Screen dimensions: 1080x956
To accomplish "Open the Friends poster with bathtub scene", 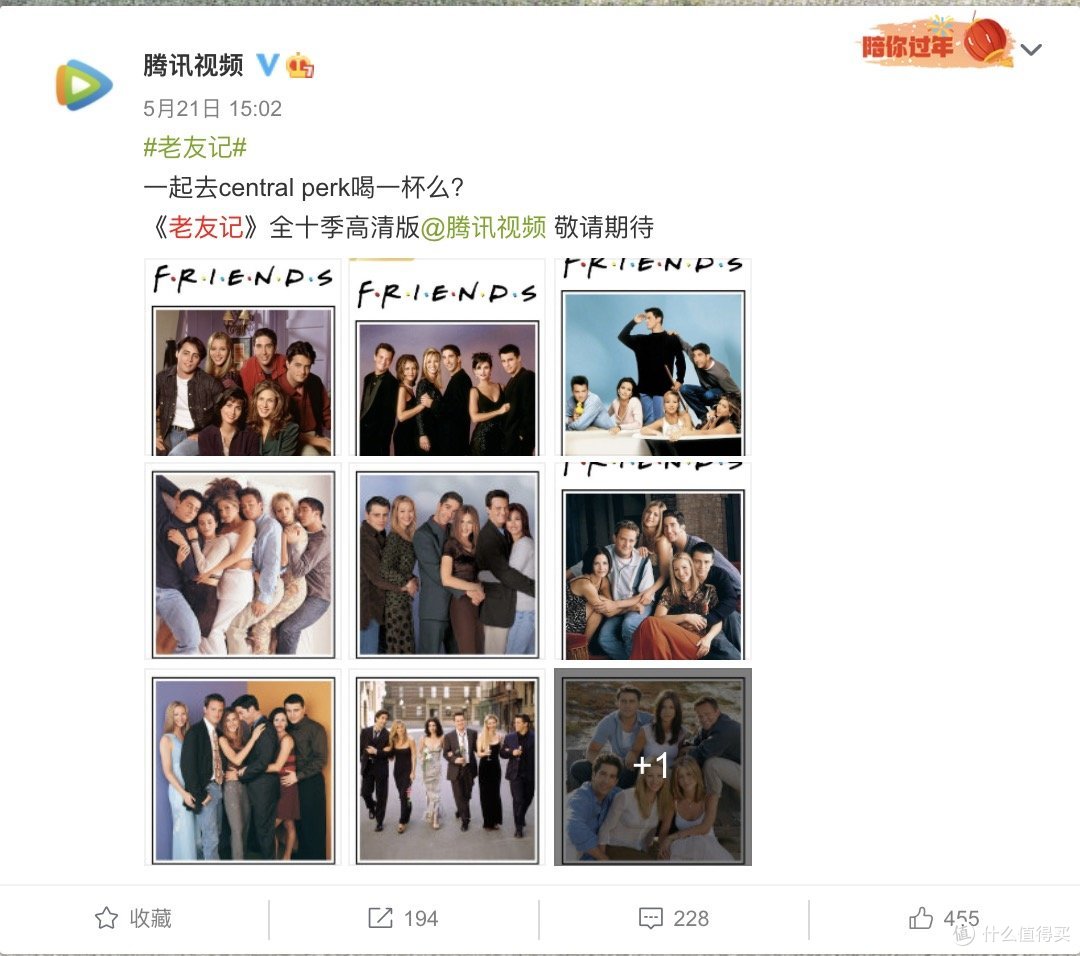I will tap(653, 357).
